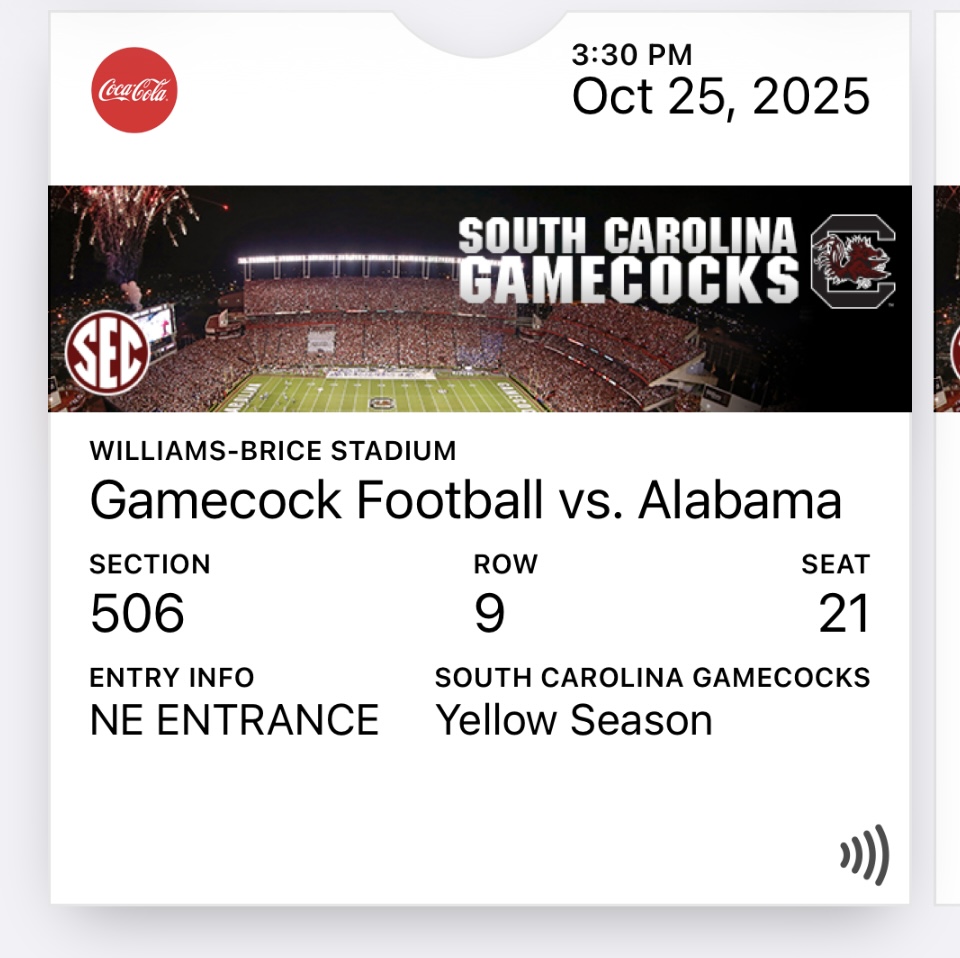Tap the ROW field label

click(505, 565)
